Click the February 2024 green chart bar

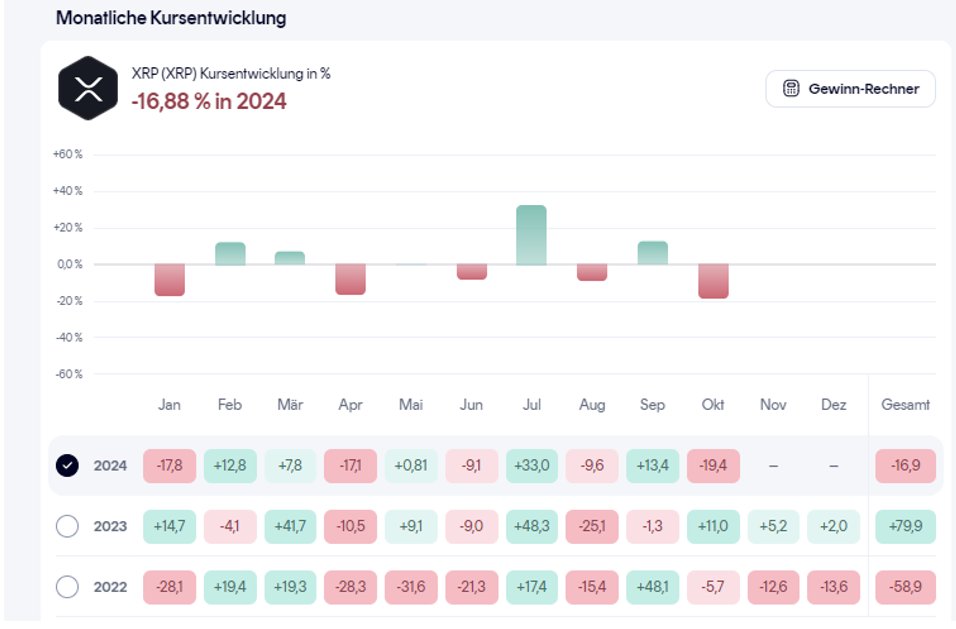click(x=230, y=254)
